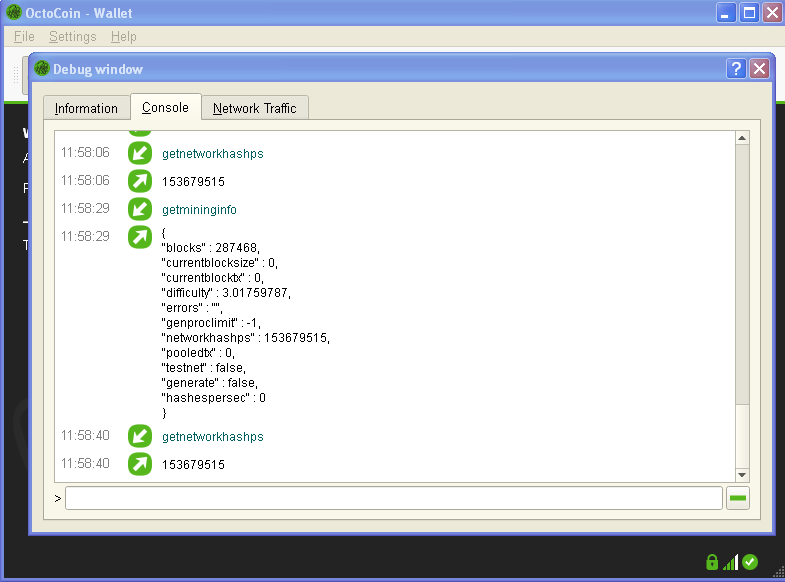Open the Settings menu
This screenshot has width=785, height=582.
coord(73,37)
